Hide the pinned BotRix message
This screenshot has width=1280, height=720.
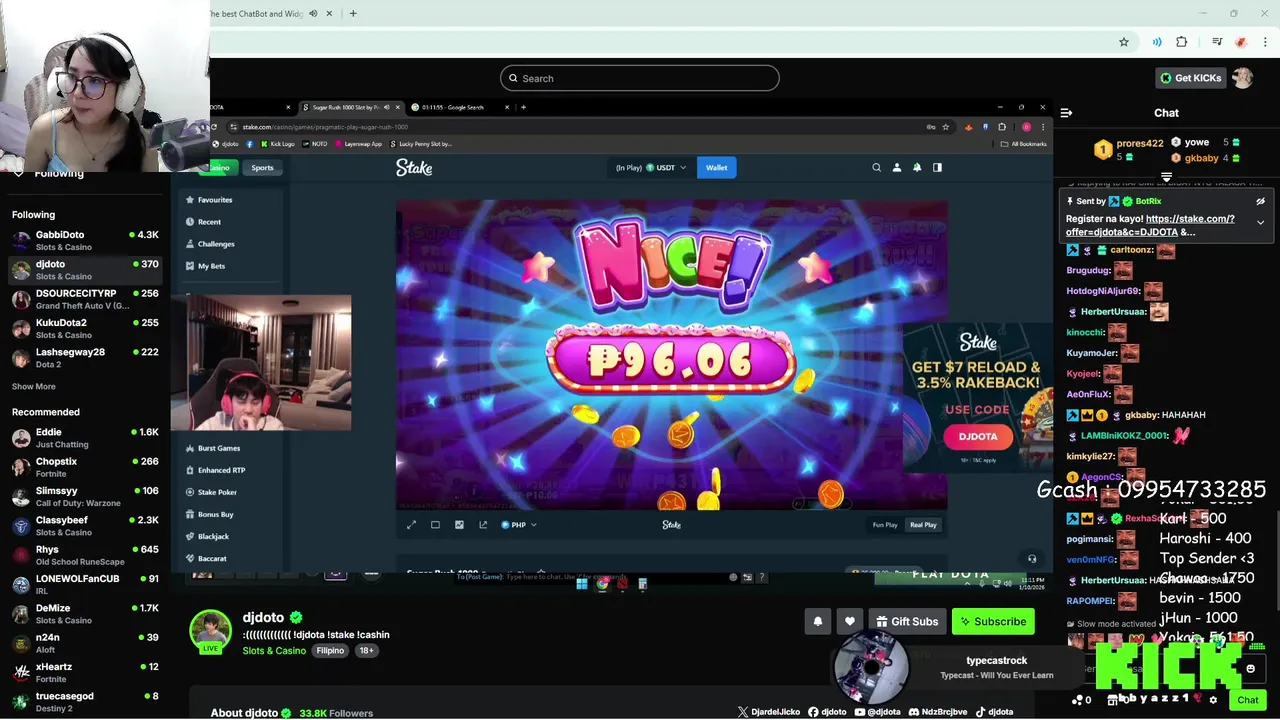(1260, 201)
